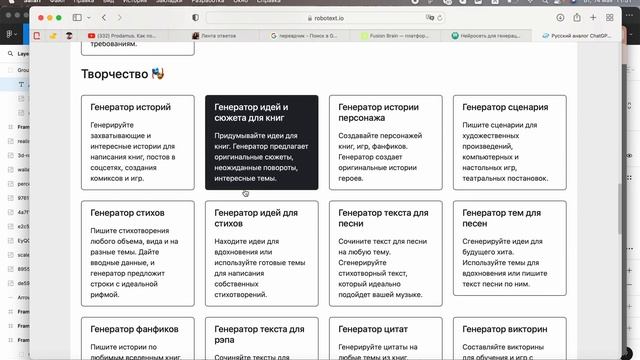Open the Генератор текста для рэпа card
640x360 pixels.
262,339
